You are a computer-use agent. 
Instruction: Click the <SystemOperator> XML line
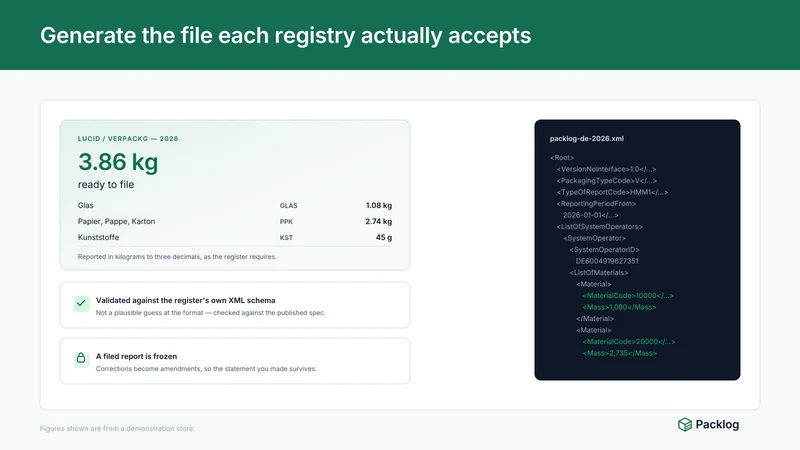pos(594,238)
